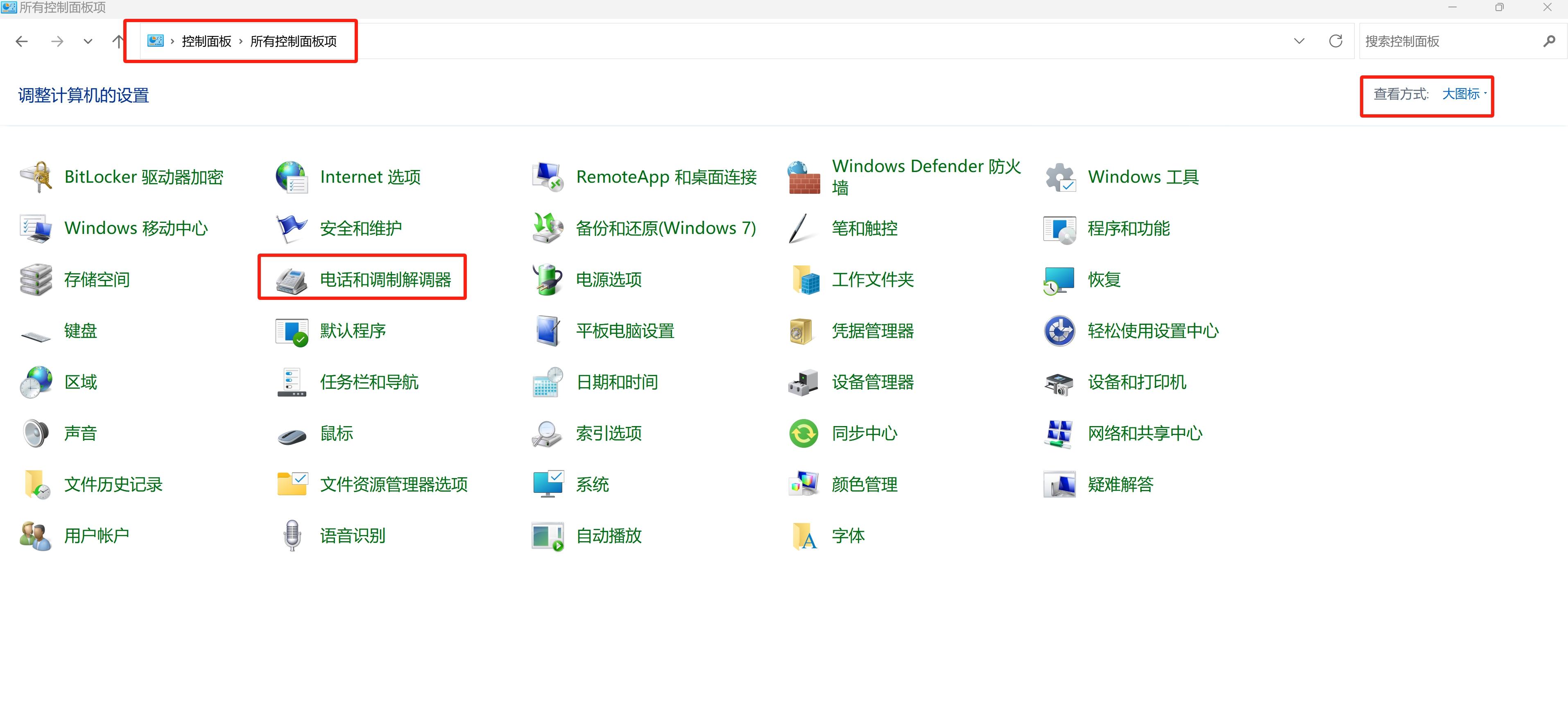Open the Windows 工具 gear icon
This screenshot has width=1568, height=703.
1060,177
